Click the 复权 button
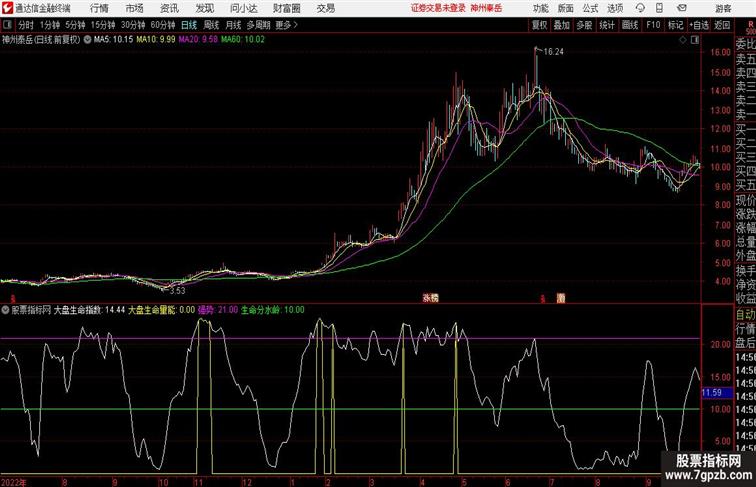 [x=539, y=25]
